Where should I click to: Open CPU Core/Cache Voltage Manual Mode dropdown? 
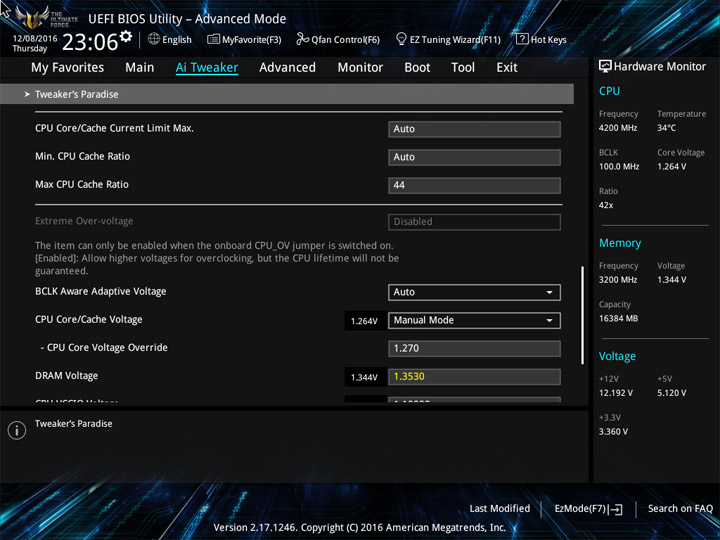pos(474,321)
